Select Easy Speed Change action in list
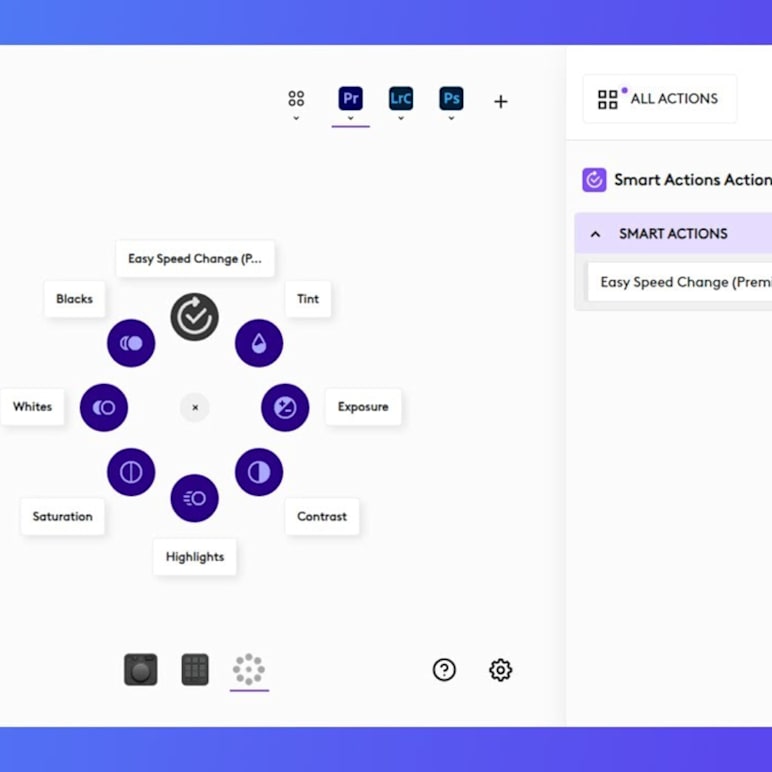 685,282
